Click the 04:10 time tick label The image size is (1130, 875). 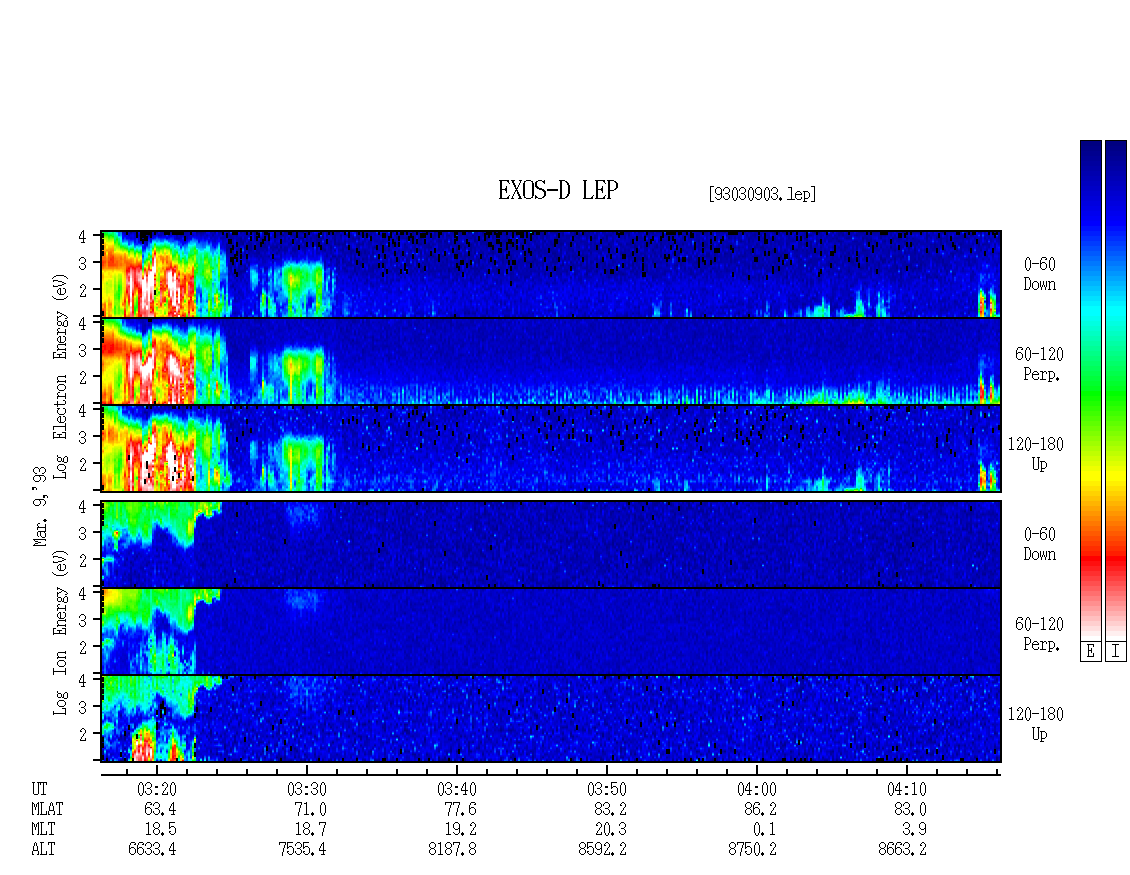pyautogui.click(x=907, y=789)
